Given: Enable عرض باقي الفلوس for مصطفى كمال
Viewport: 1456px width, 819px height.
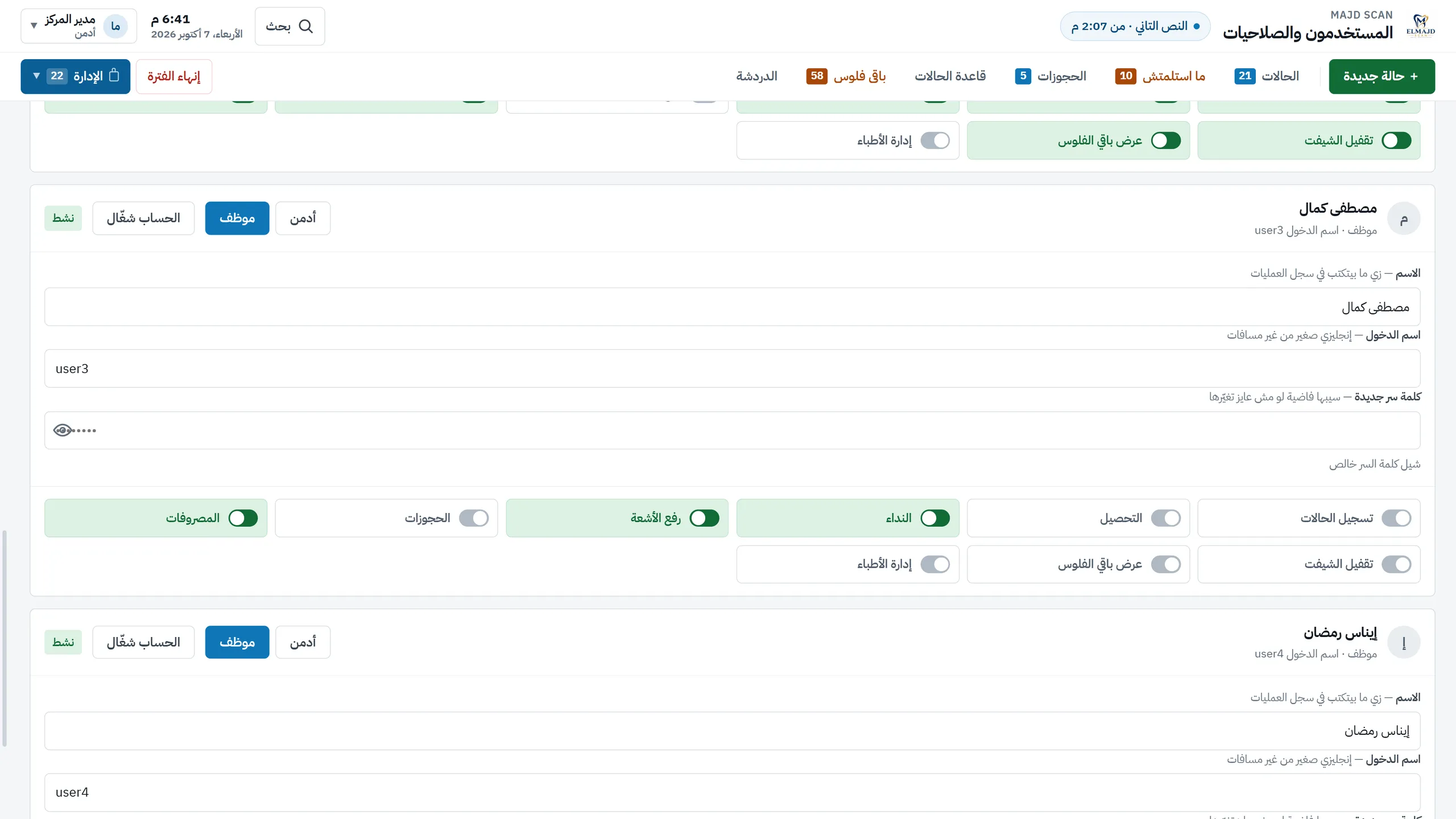Looking at the screenshot, I should coord(1166,564).
